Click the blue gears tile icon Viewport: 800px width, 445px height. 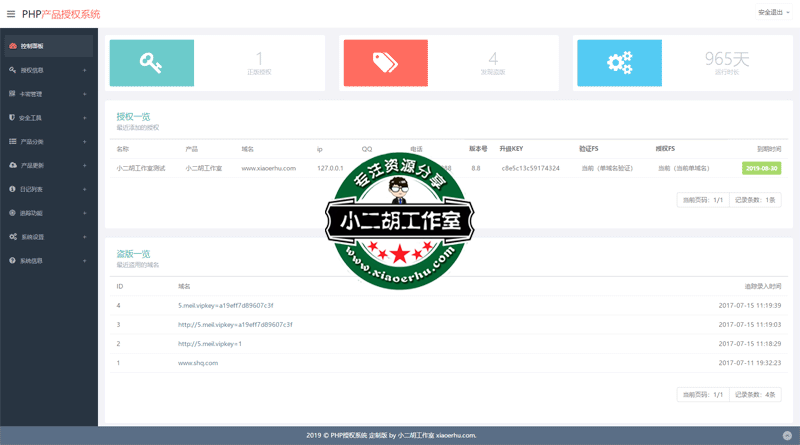(x=619, y=63)
